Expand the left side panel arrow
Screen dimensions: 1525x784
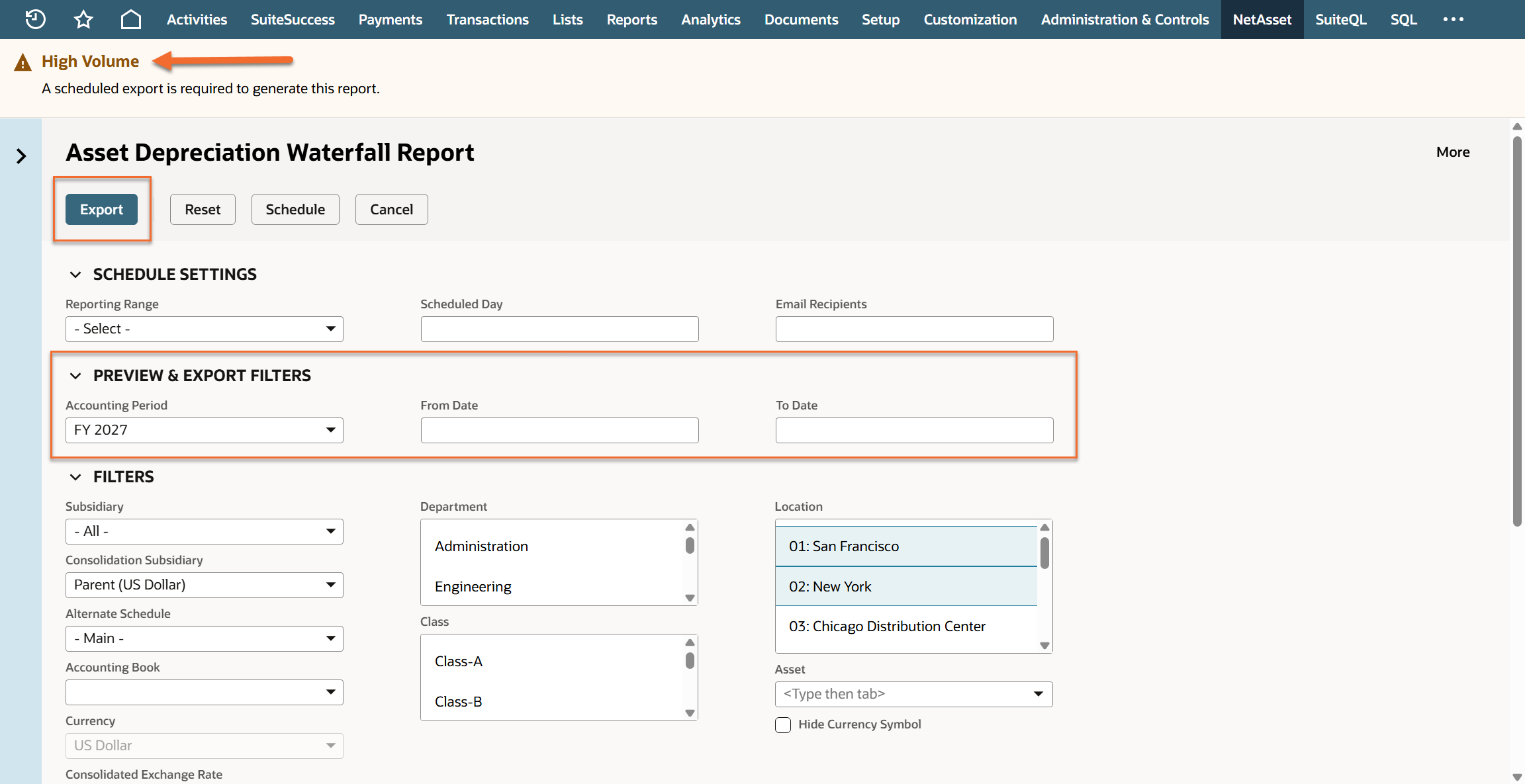pyautogui.click(x=21, y=156)
